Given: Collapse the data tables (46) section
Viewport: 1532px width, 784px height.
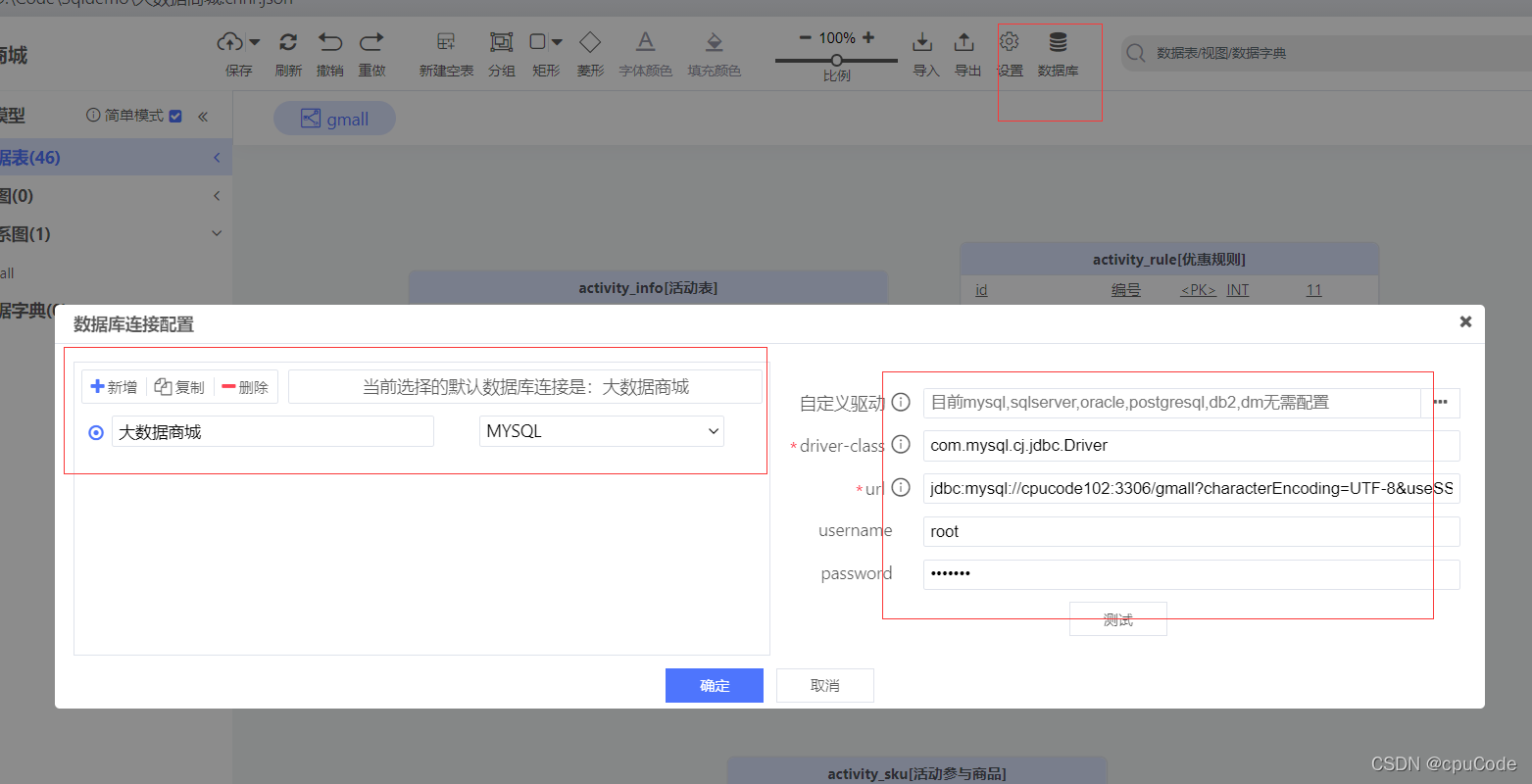Looking at the screenshot, I should coord(217,158).
